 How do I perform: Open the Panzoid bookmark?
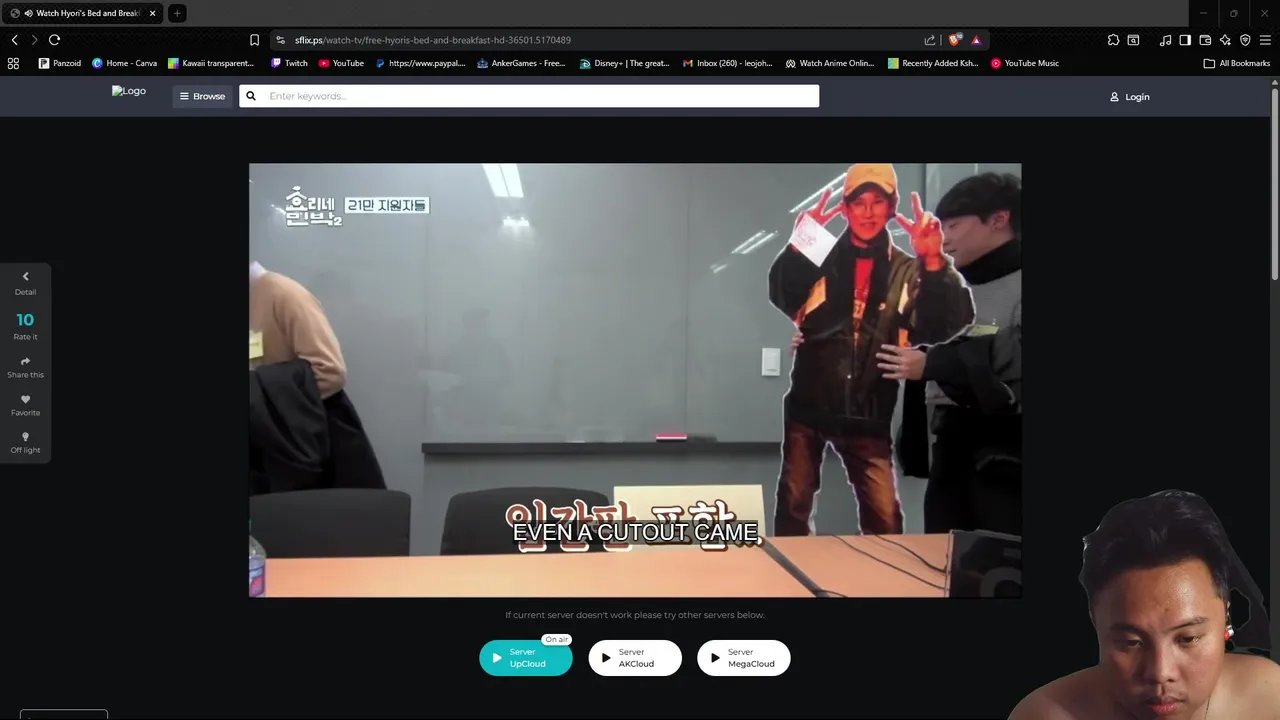pyautogui.click(x=60, y=63)
